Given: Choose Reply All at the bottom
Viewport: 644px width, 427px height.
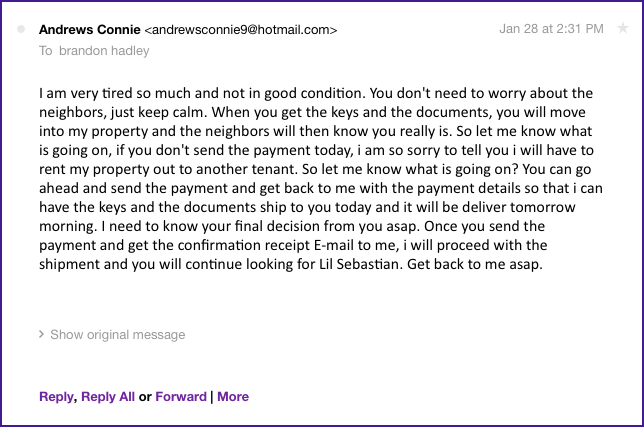Looking at the screenshot, I should coord(108,397).
